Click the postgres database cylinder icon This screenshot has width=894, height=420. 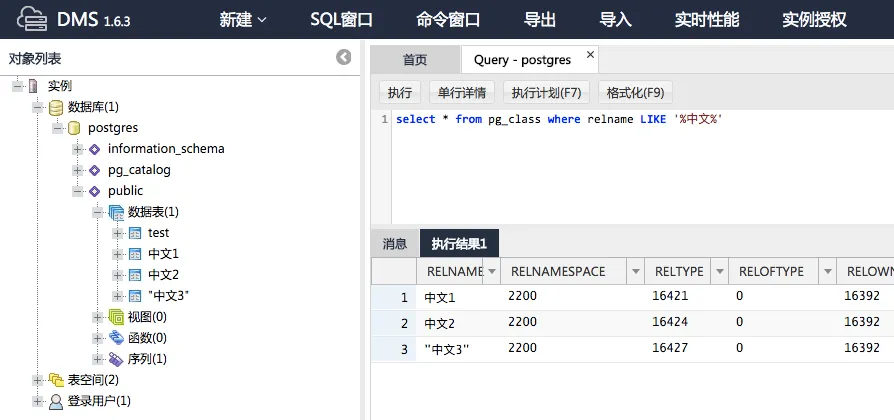[x=74, y=128]
